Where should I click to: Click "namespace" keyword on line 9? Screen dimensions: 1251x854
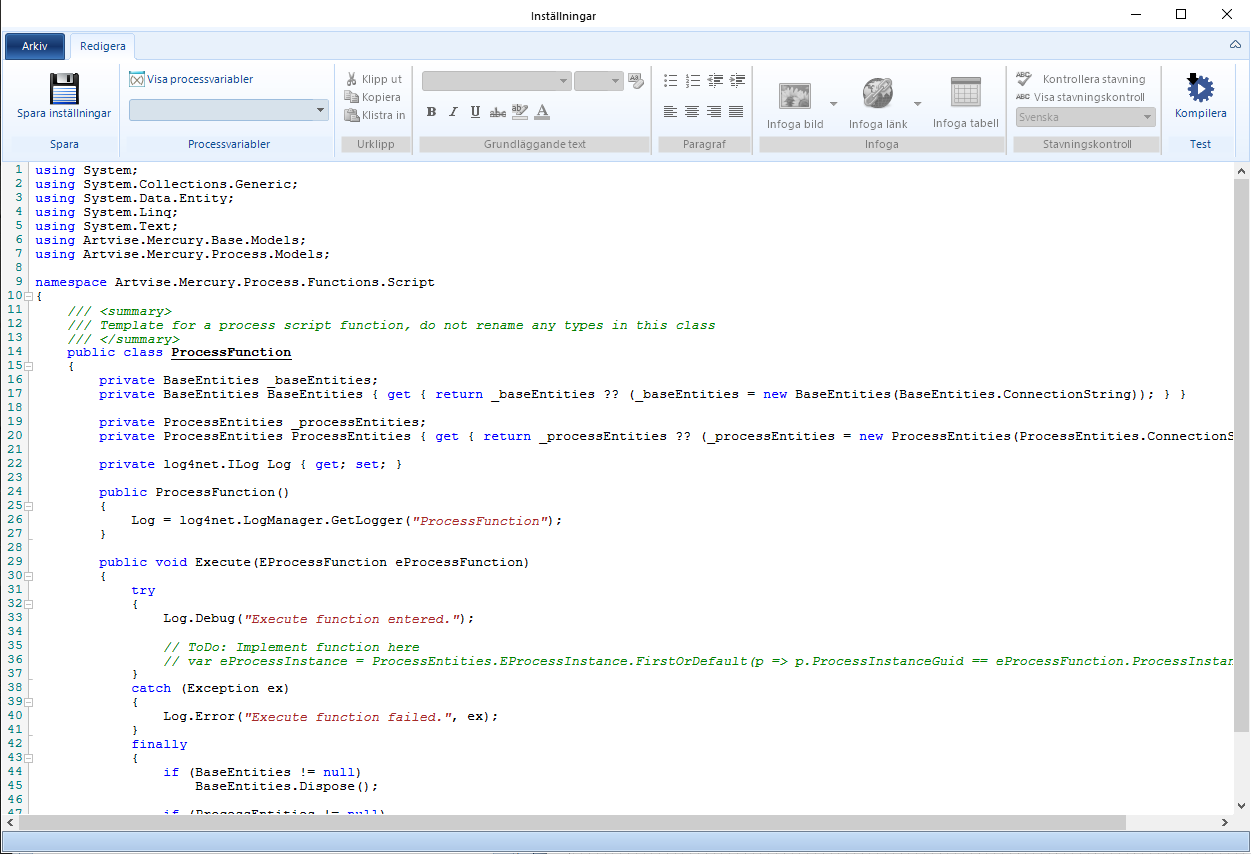tap(71, 282)
